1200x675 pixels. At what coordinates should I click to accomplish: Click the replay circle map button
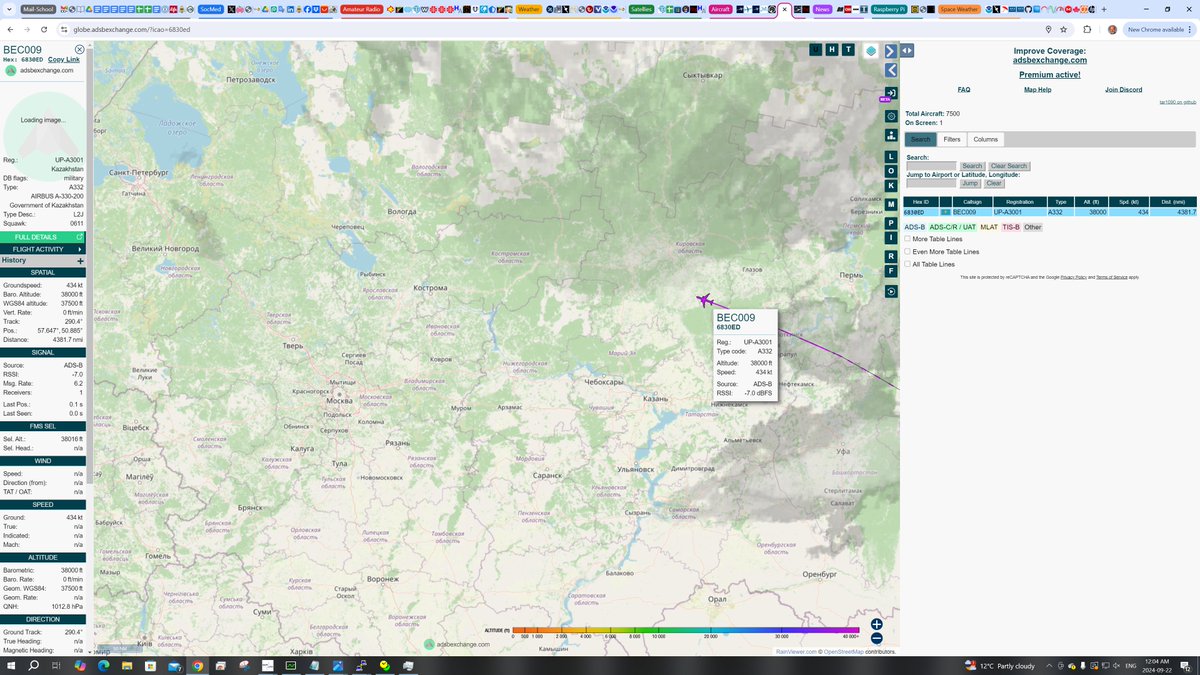click(890, 291)
